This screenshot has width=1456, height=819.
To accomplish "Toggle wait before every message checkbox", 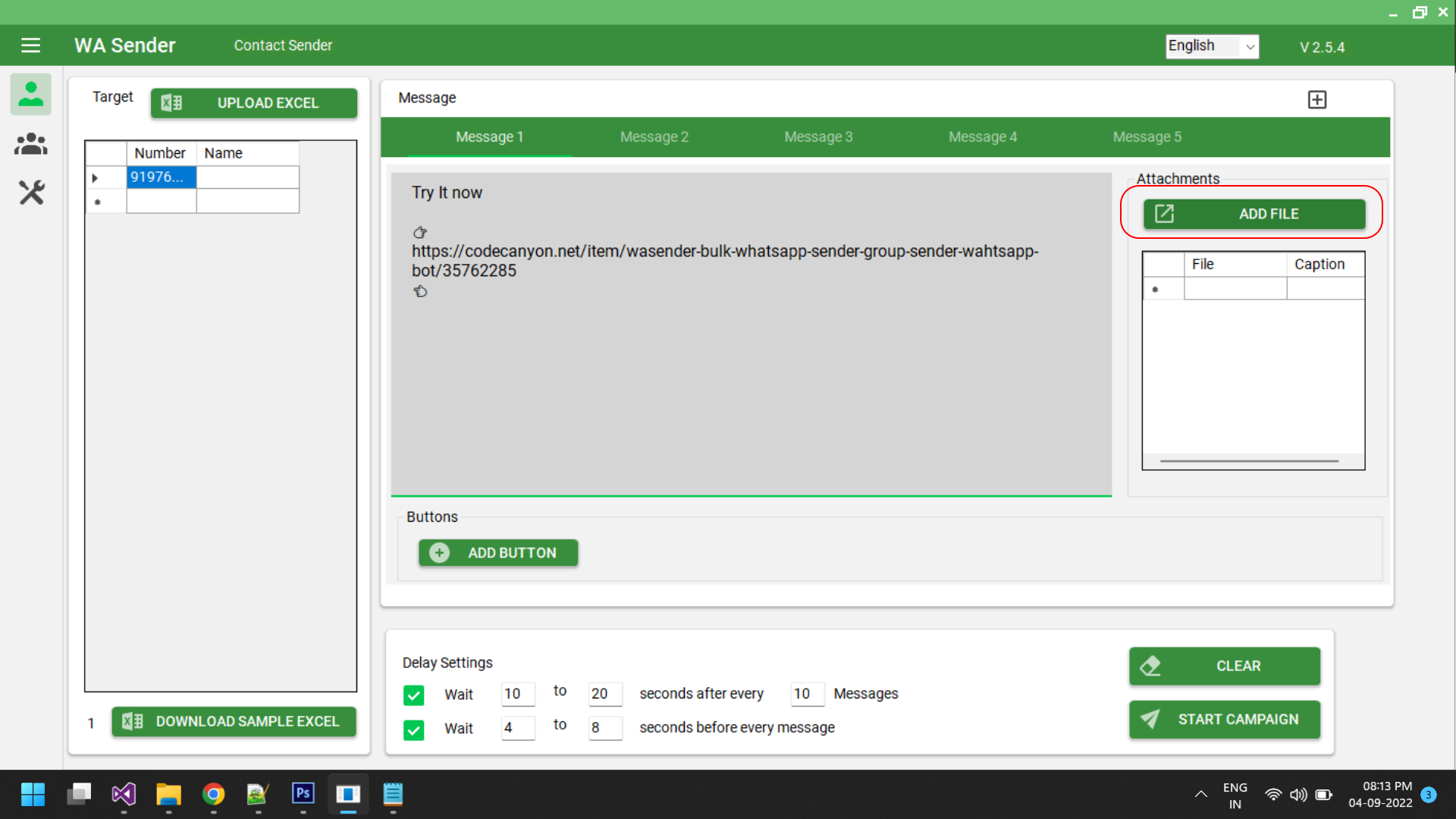I will tap(413, 730).
